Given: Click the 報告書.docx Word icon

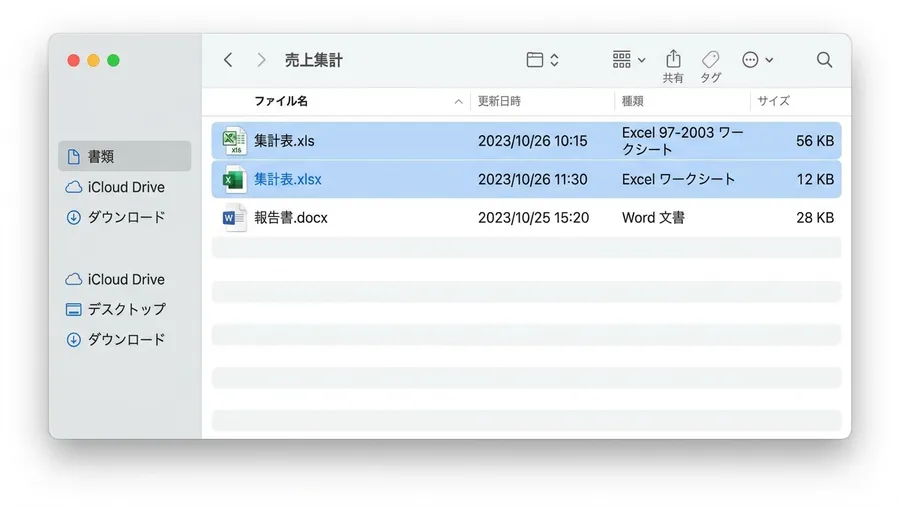Looking at the screenshot, I should (x=234, y=218).
